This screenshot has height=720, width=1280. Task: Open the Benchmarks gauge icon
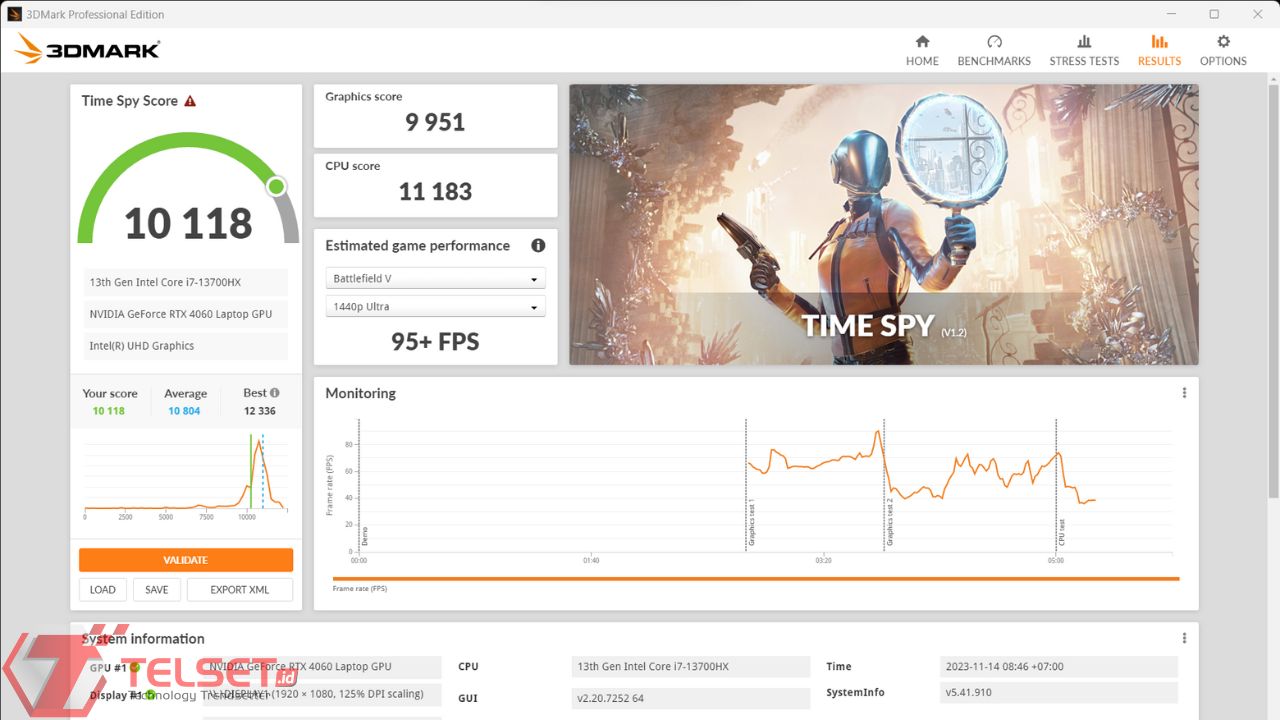(x=994, y=42)
